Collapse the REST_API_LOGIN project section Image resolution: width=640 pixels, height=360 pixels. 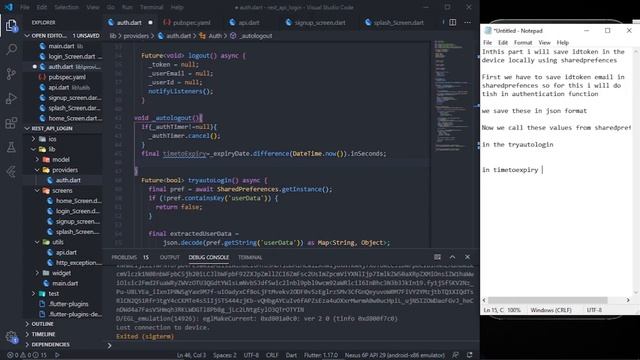pos(62,128)
